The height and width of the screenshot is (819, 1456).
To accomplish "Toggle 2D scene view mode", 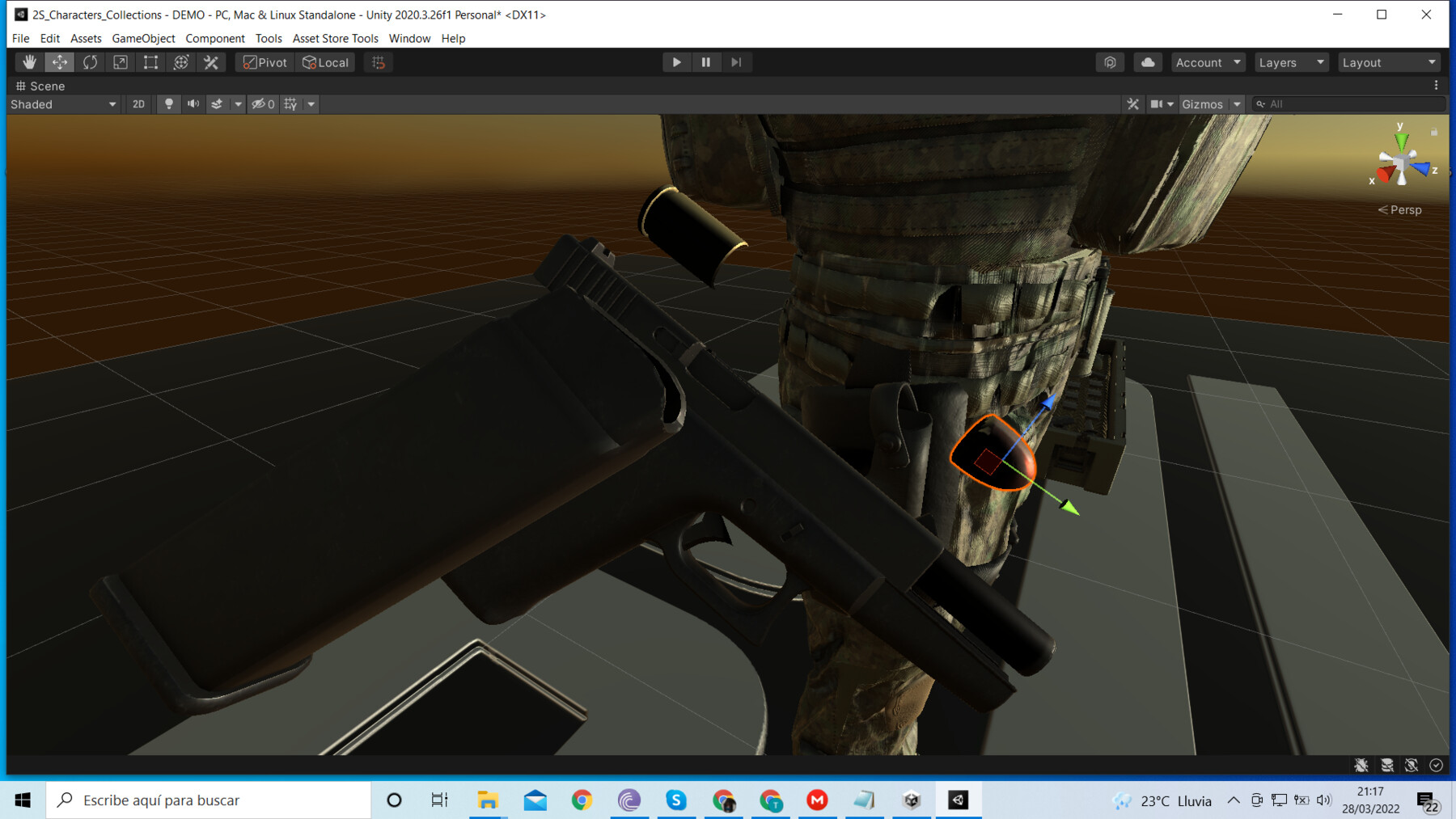I will coord(138,104).
